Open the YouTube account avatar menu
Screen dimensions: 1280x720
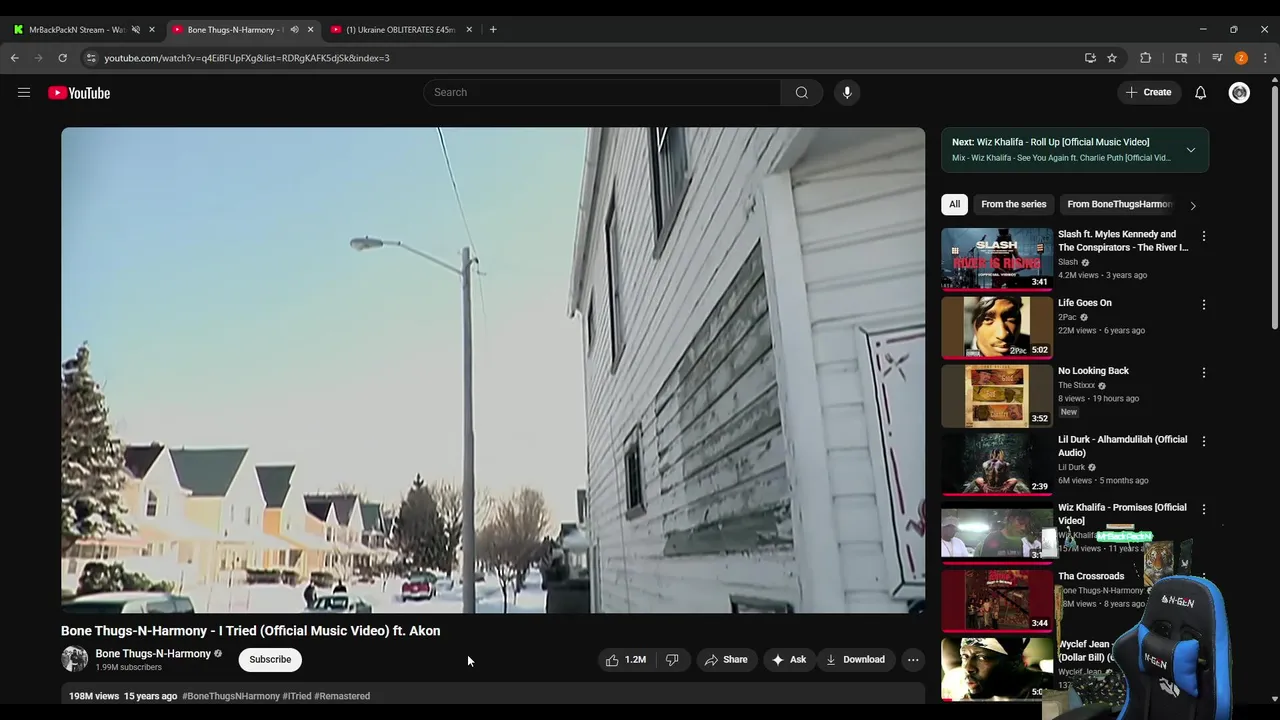[x=1239, y=93]
